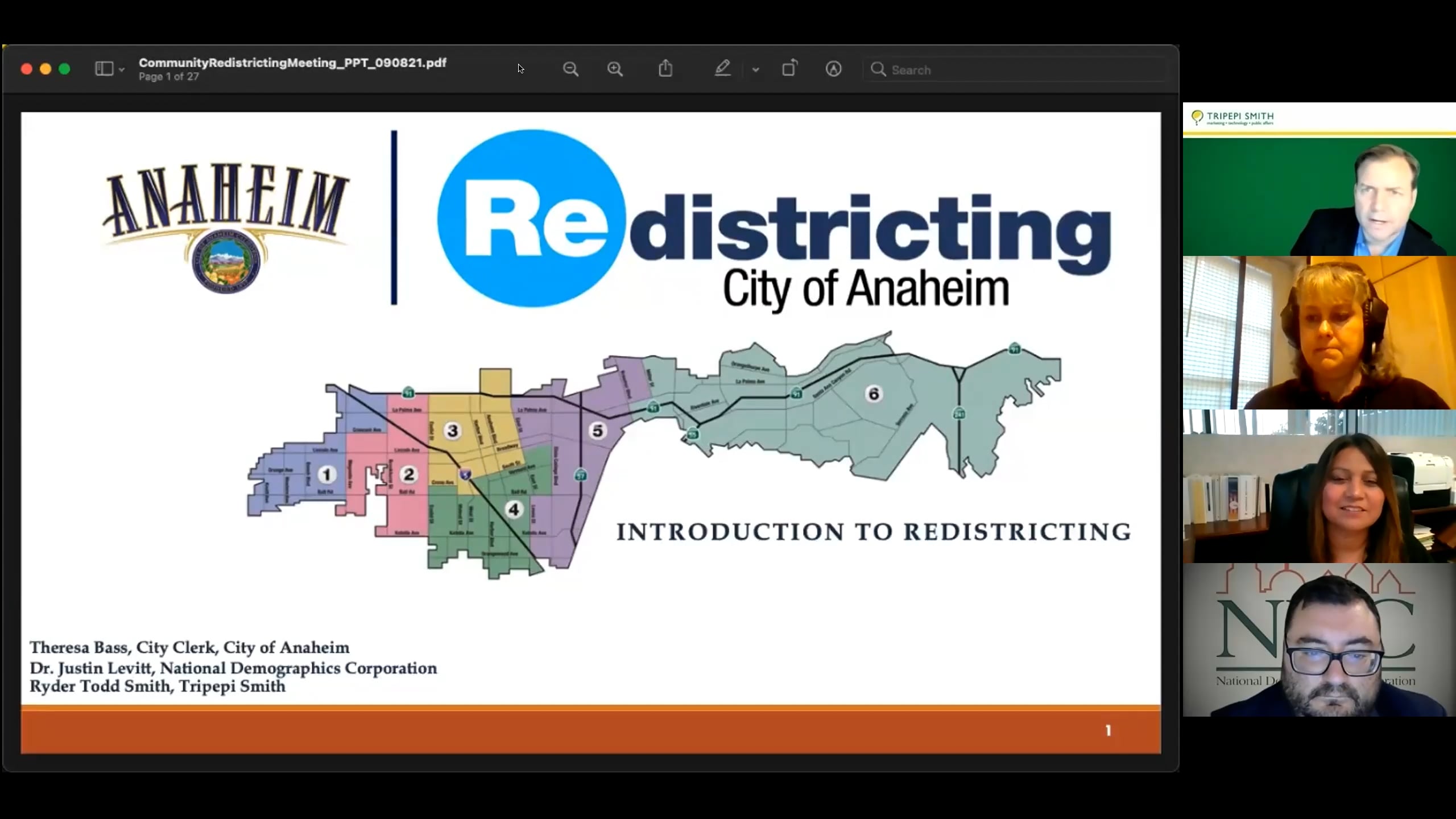Image resolution: width=1456 pixels, height=819 pixels.
Task: Select the NDC background video tile
Action: click(x=1319, y=640)
